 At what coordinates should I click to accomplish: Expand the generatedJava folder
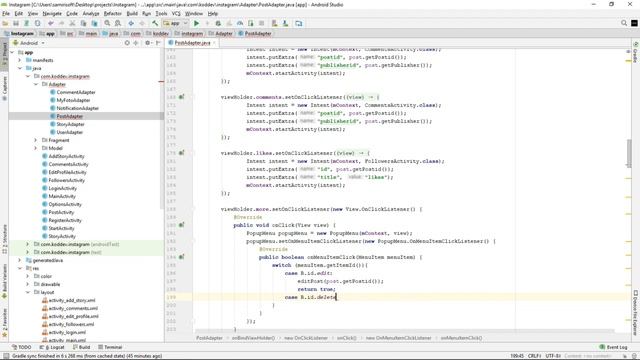pyautogui.click(x=20, y=260)
